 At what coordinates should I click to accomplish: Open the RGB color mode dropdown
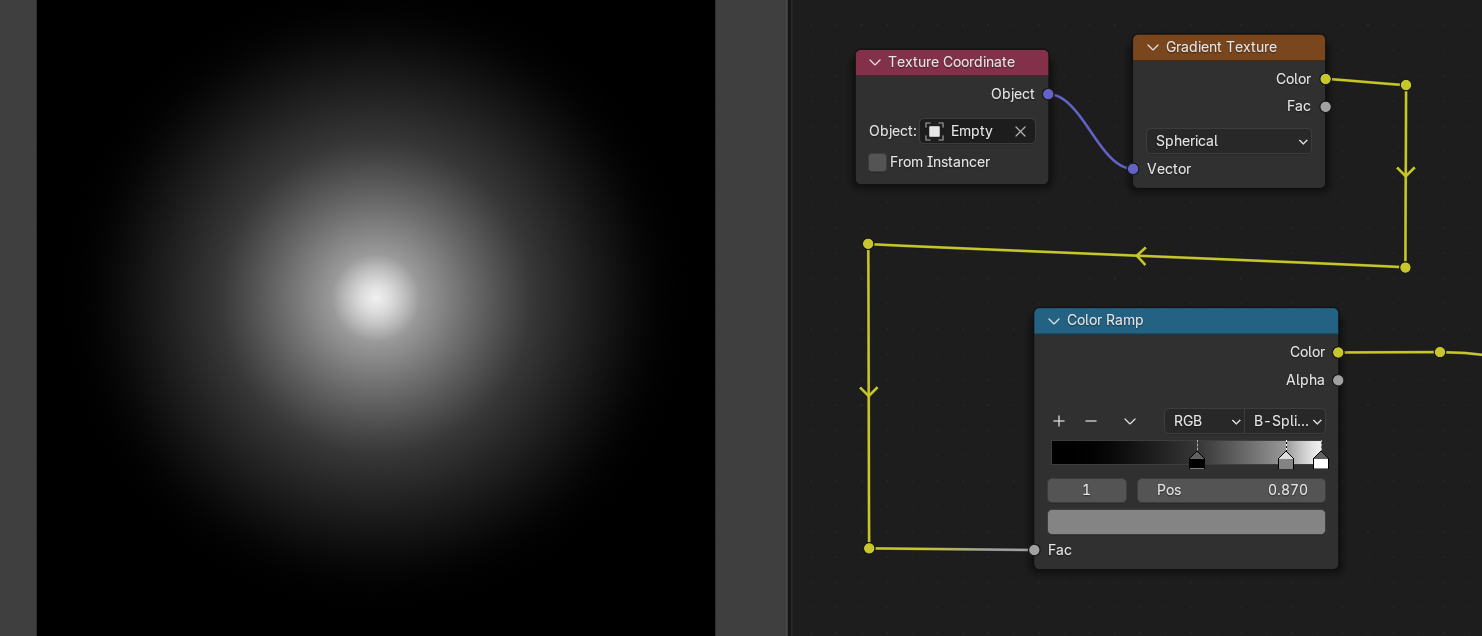[x=1204, y=421]
